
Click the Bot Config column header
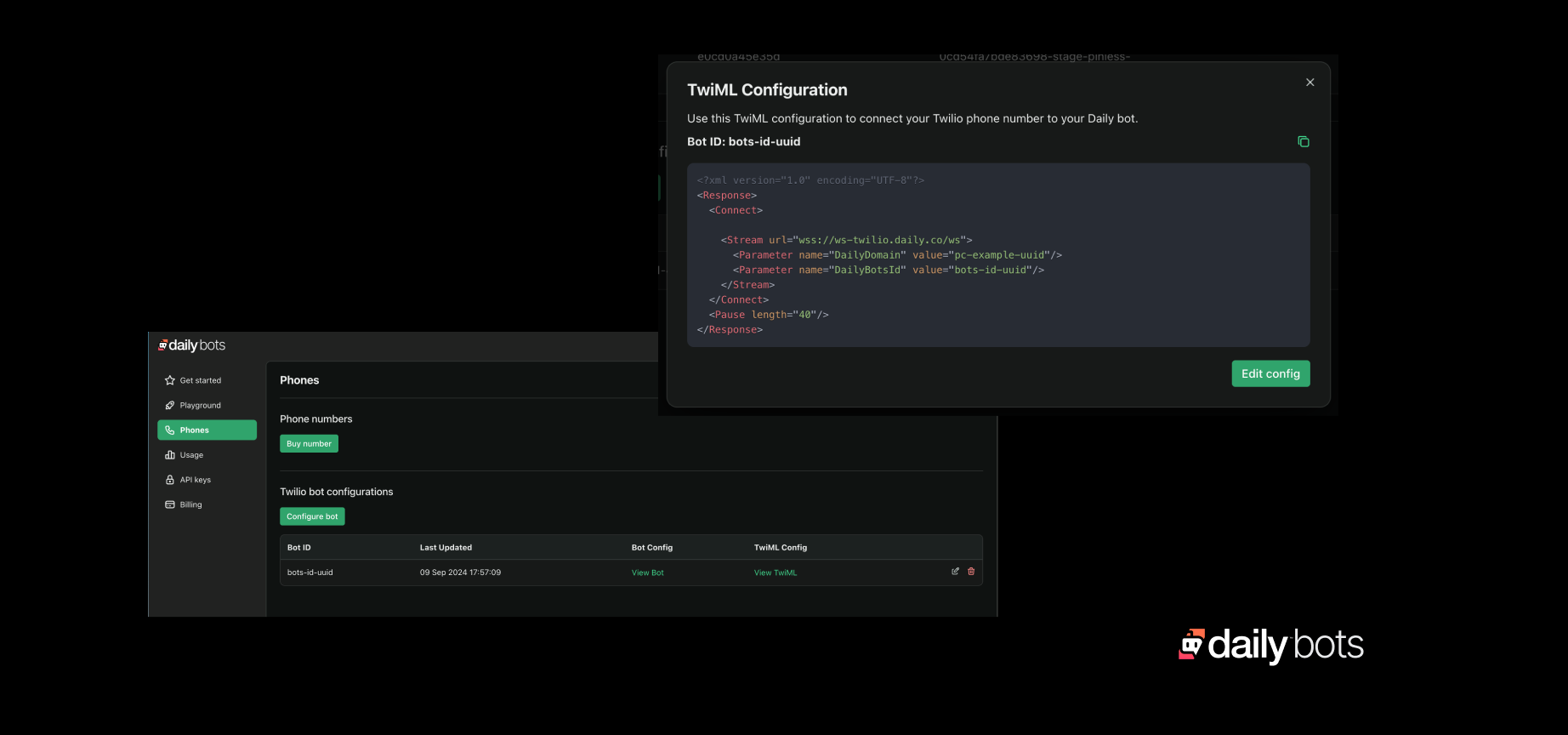point(651,548)
